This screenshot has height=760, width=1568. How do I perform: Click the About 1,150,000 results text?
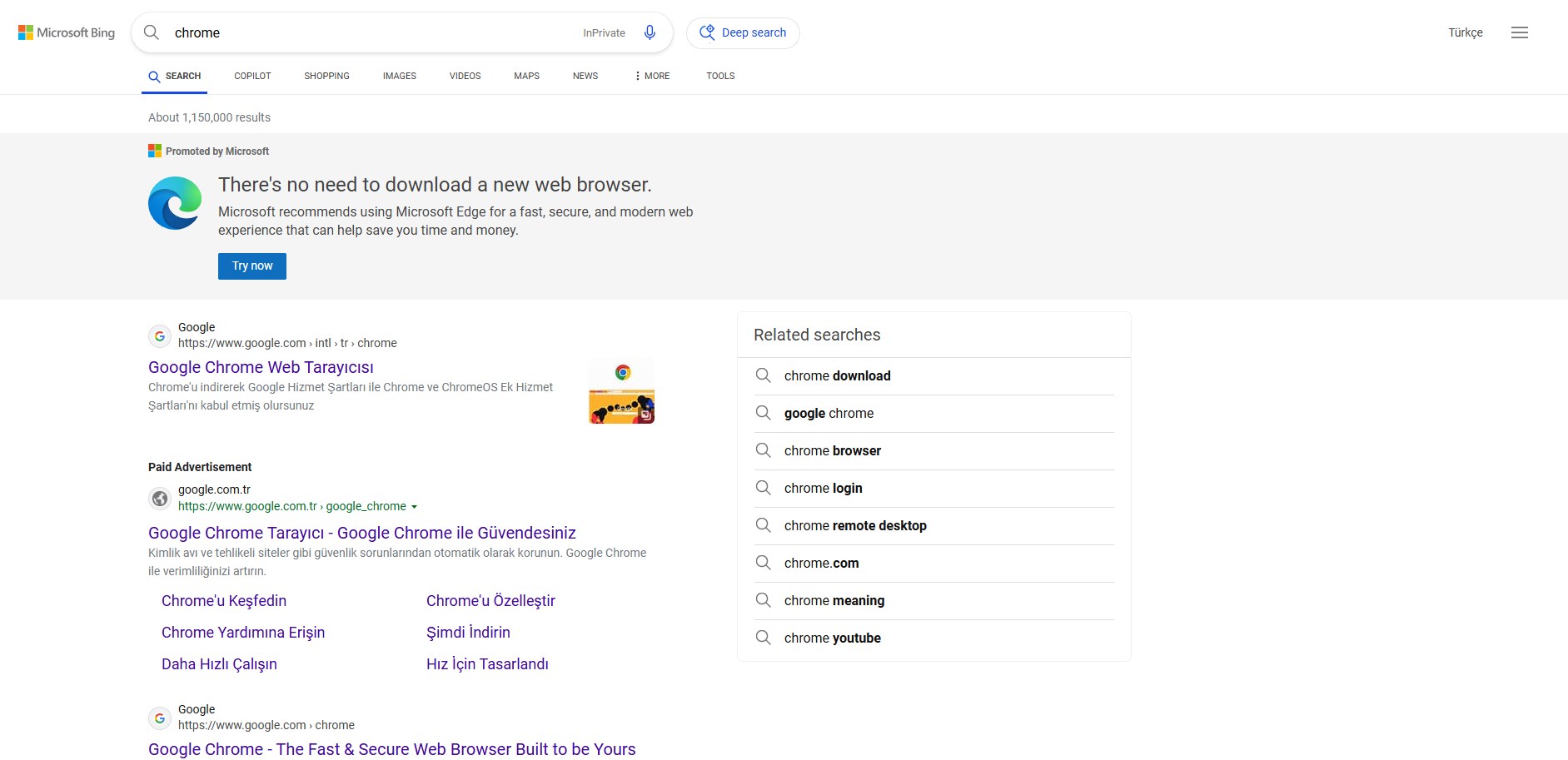209,117
